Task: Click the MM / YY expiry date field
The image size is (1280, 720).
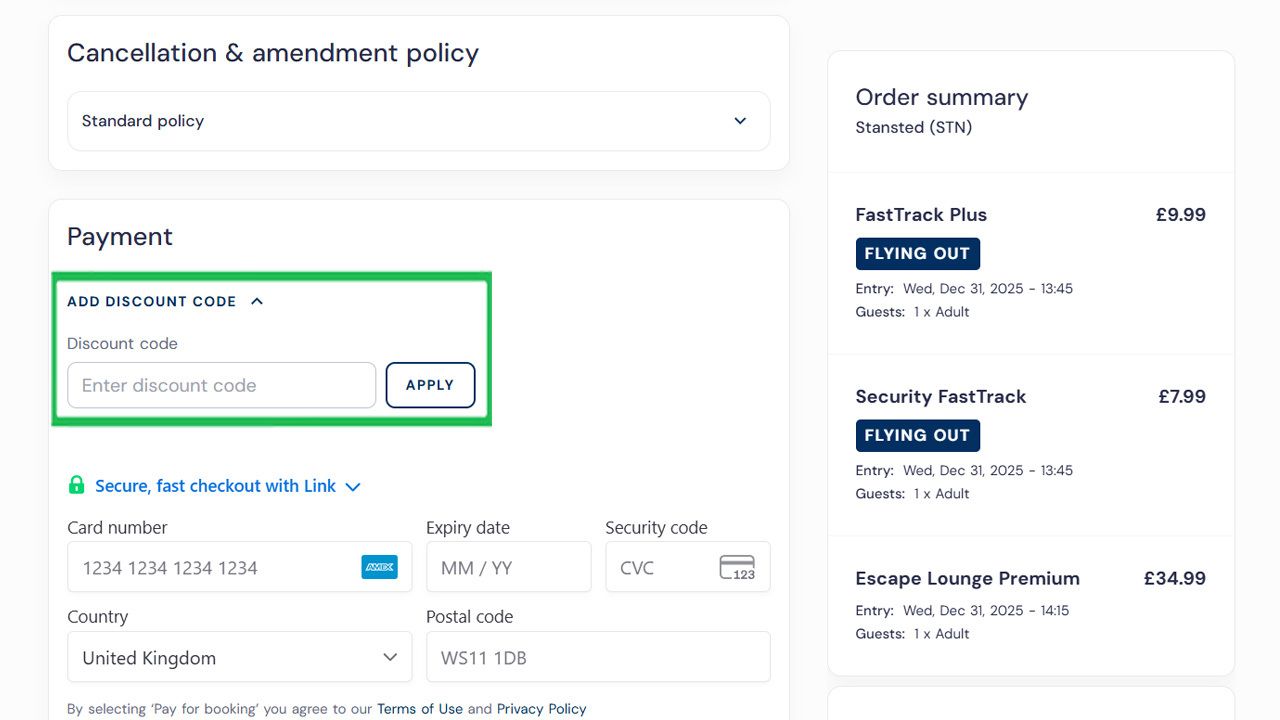Action: 508,567
